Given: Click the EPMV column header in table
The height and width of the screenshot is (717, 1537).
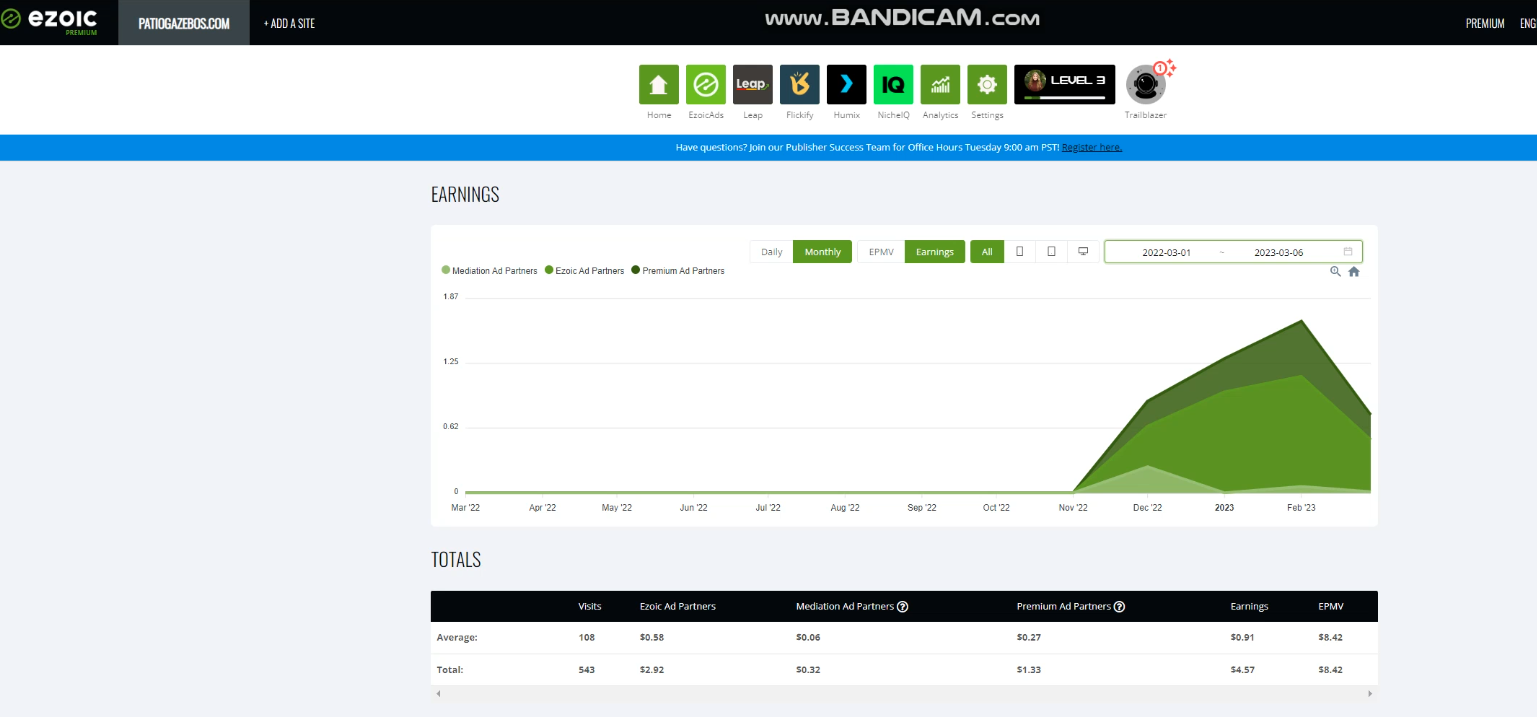Looking at the screenshot, I should click(1330, 606).
